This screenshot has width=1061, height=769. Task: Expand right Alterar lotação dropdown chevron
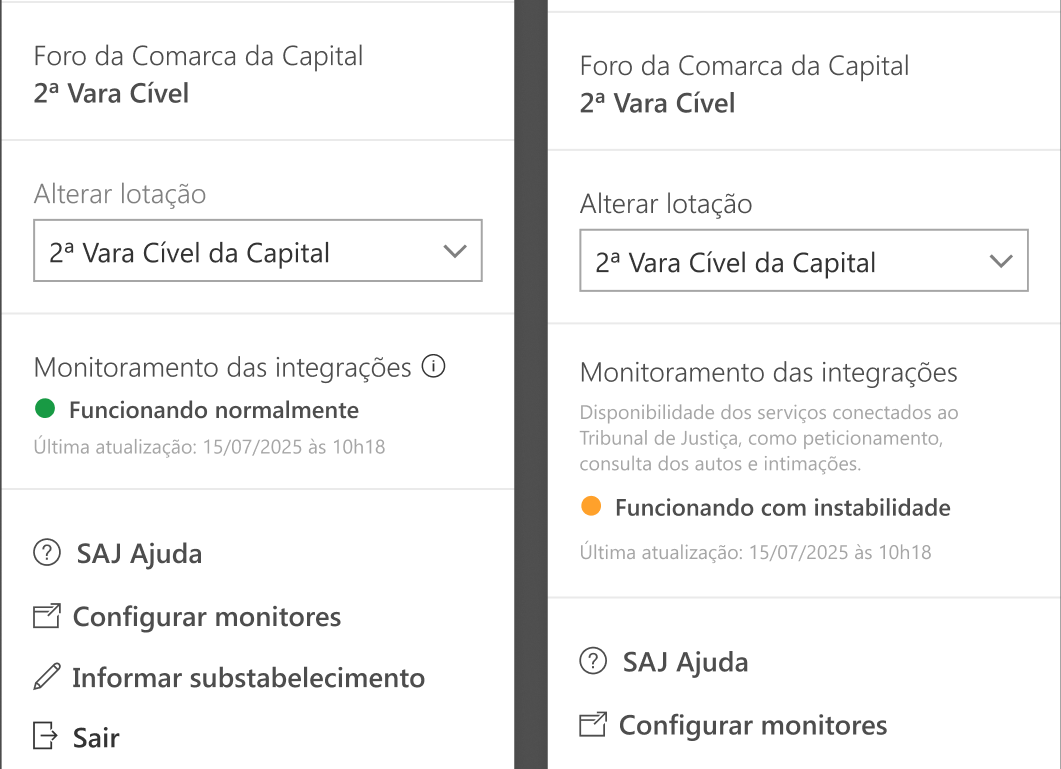(1001, 261)
